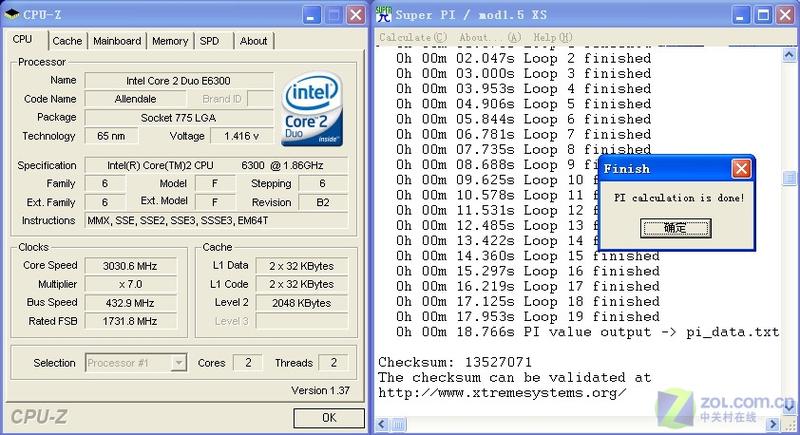Click the Package value Socket 775 LGA
The image size is (800, 435).
[x=179, y=118]
